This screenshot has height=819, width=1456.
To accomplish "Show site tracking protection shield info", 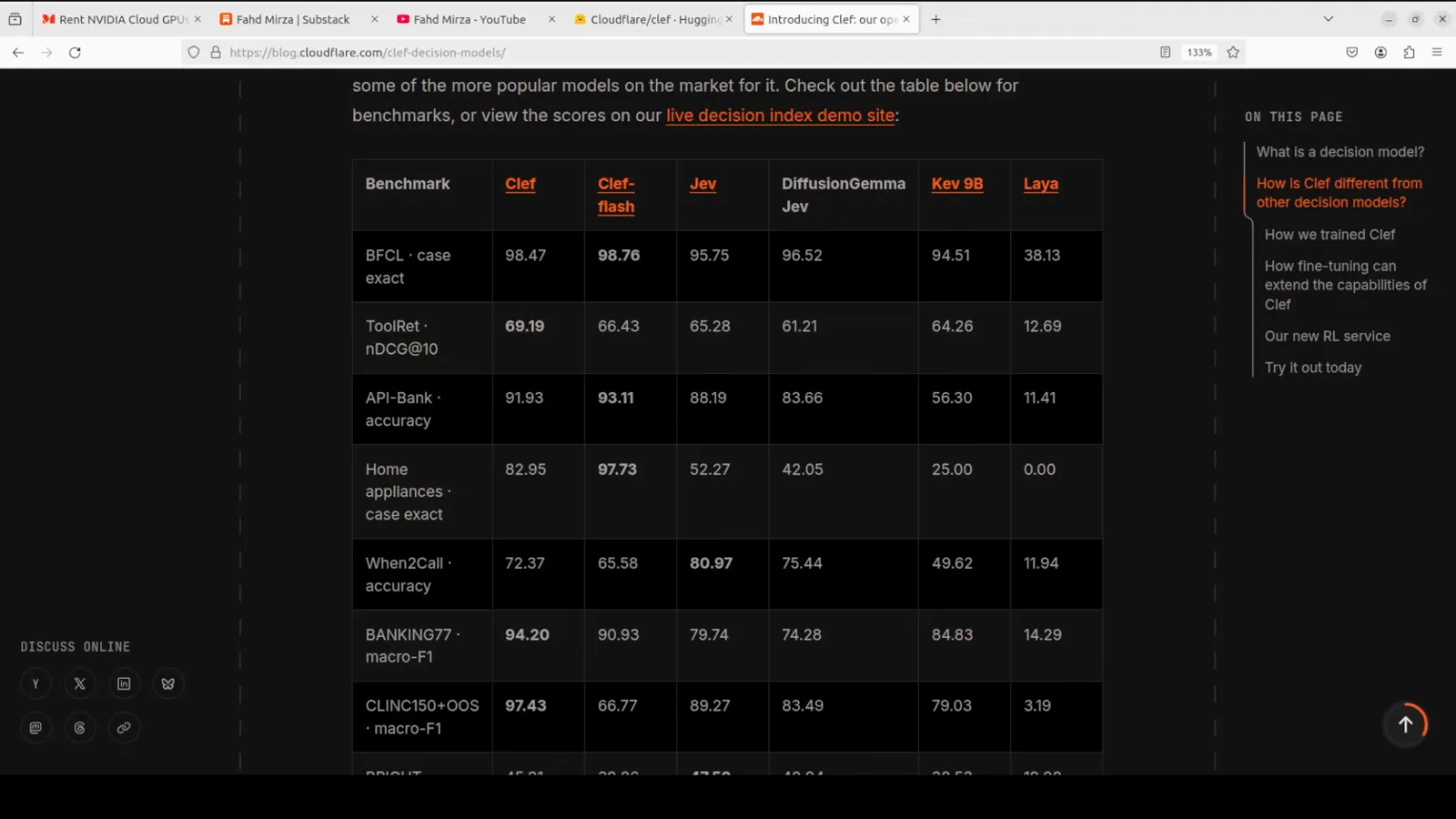I will [x=194, y=53].
